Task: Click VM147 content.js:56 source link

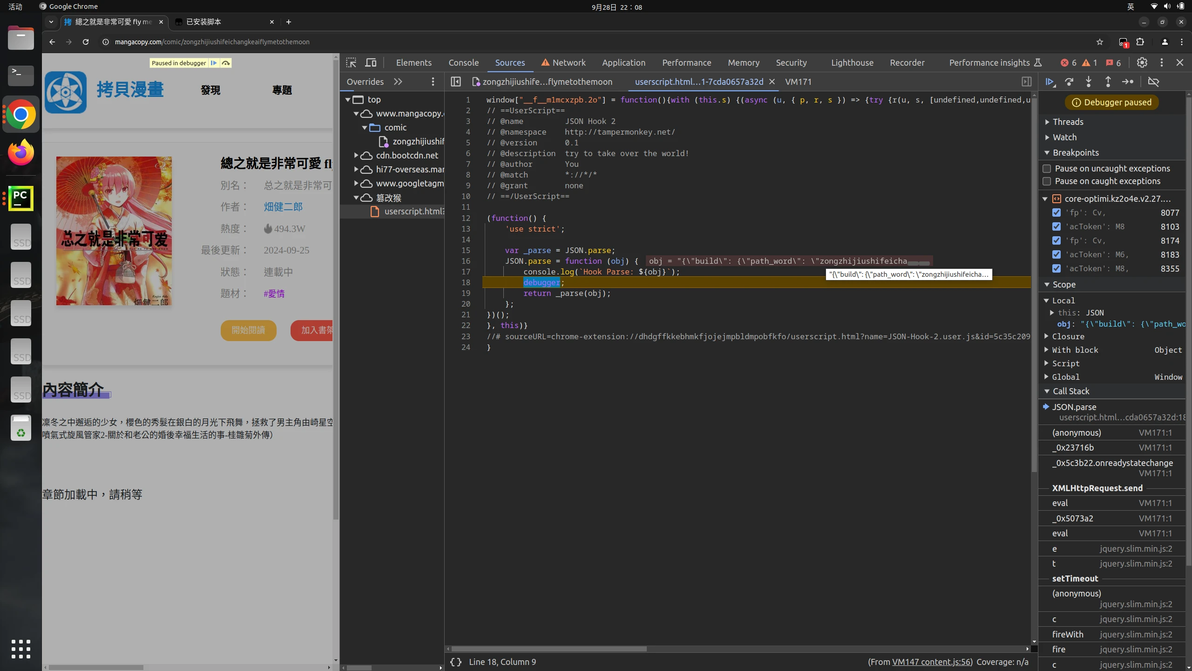Action: click(932, 662)
